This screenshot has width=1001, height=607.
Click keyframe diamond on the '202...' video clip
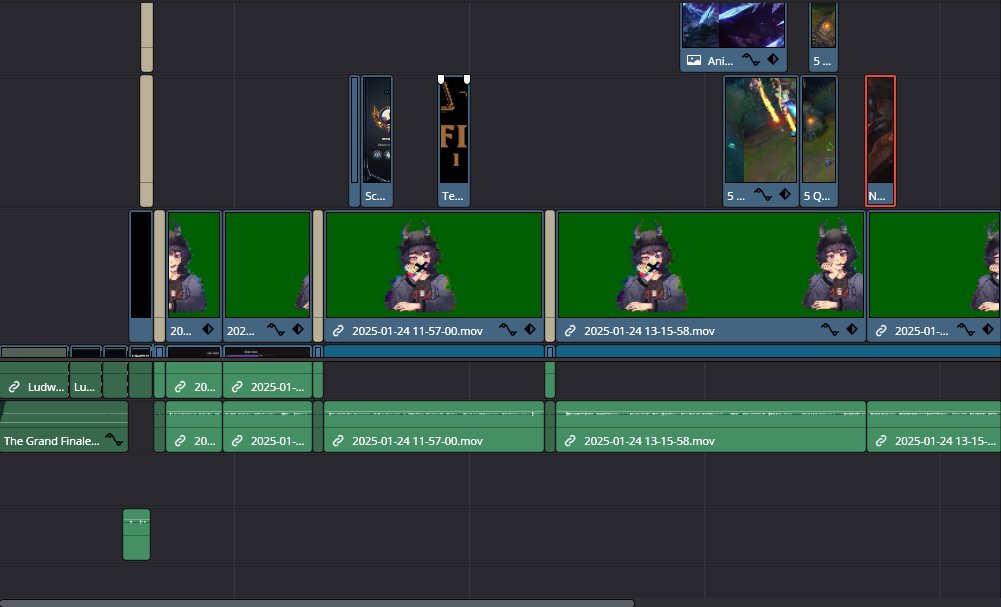click(297, 329)
